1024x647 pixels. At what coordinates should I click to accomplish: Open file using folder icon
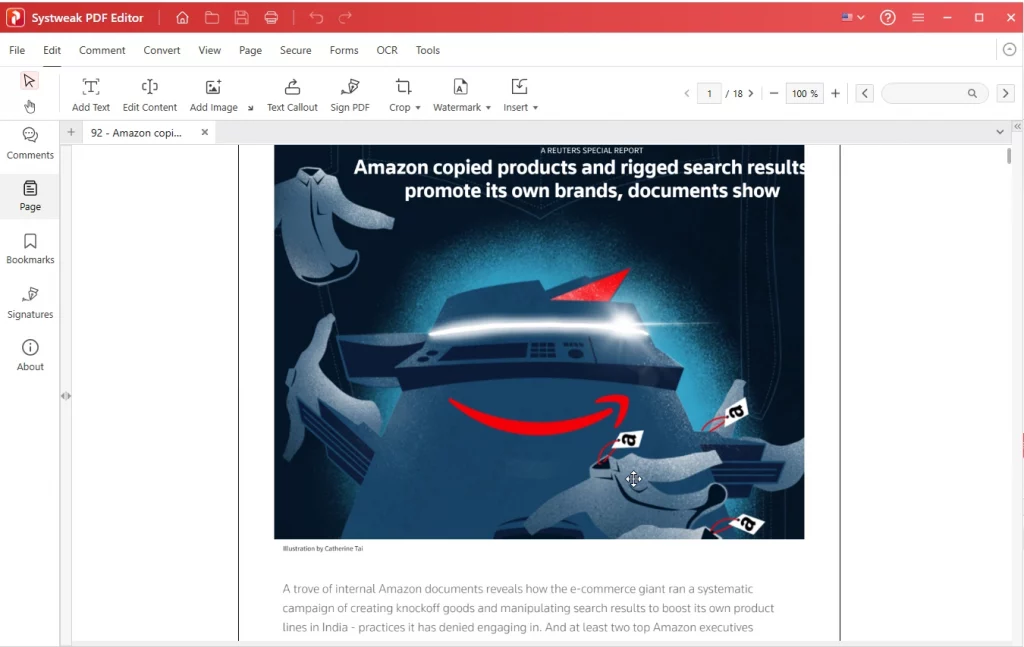(212, 18)
